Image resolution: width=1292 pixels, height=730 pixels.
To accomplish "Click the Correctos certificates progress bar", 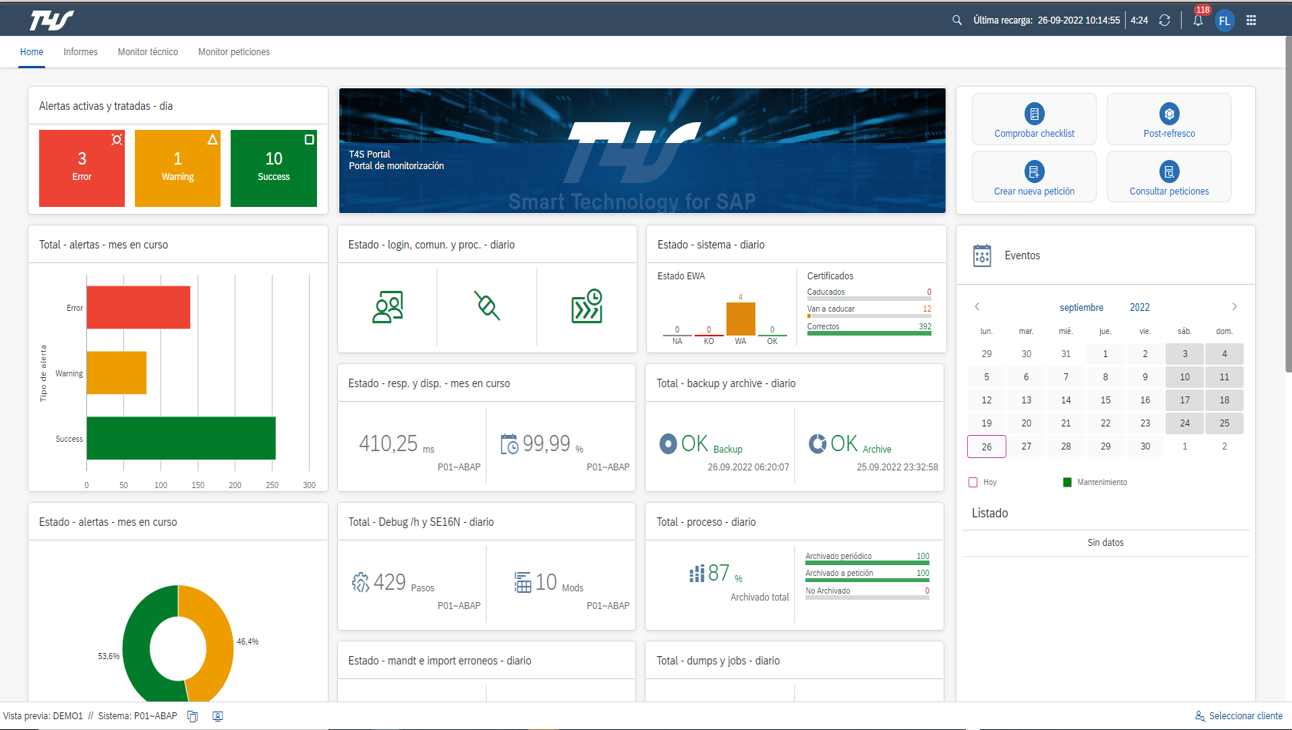I will point(869,333).
